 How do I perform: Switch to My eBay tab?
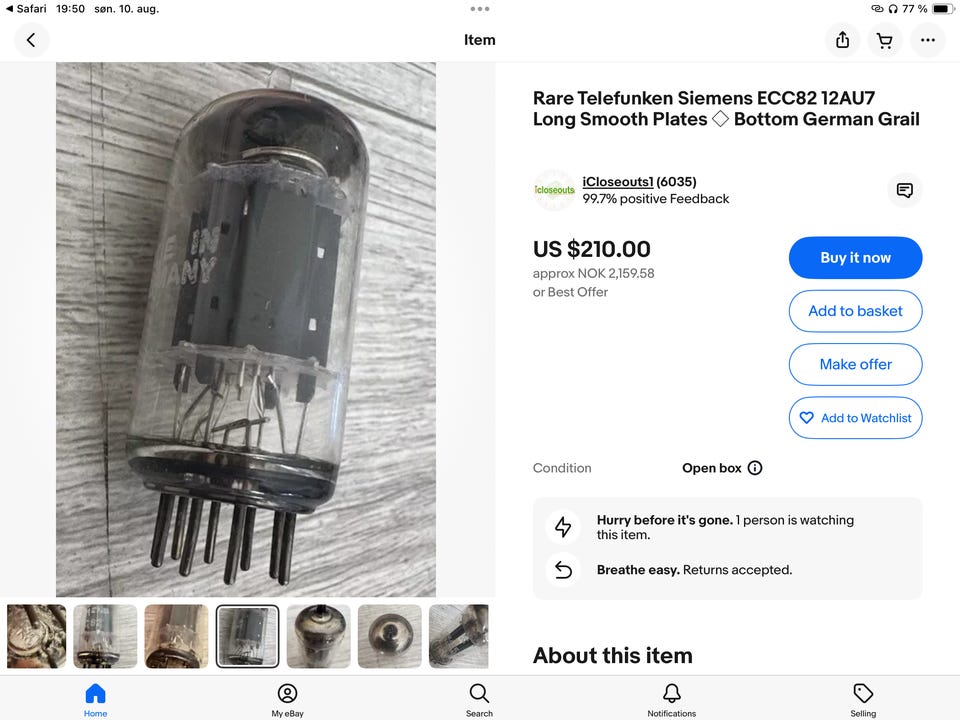287,700
